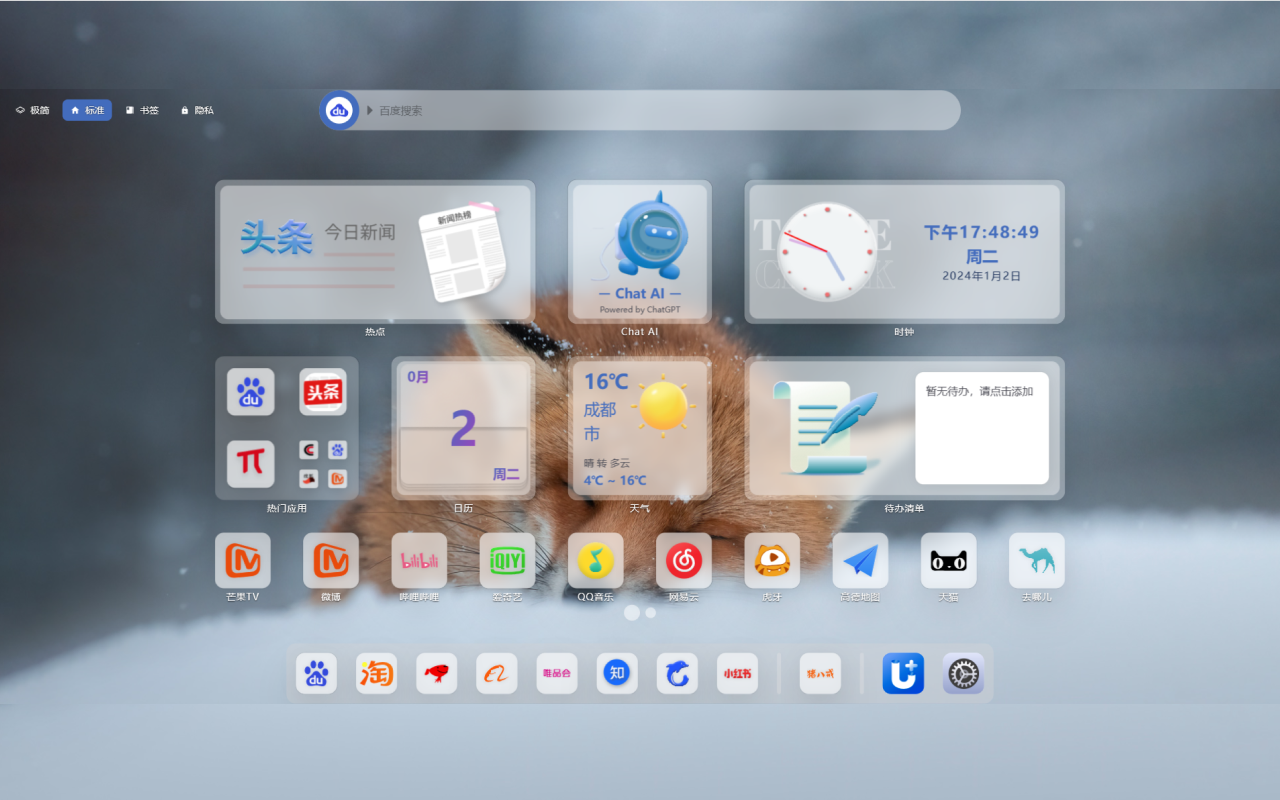
Task: Click the add-shortcut U+ button
Action: tap(902, 673)
